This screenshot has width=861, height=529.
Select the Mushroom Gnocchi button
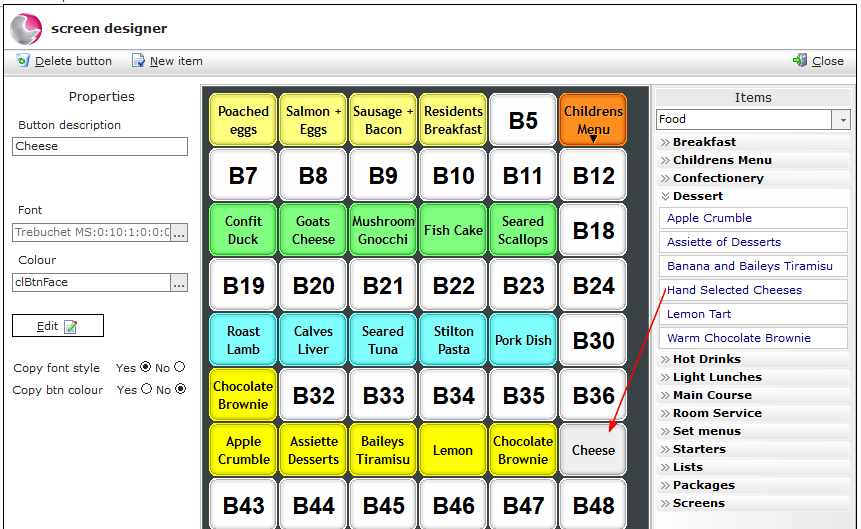coord(383,230)
